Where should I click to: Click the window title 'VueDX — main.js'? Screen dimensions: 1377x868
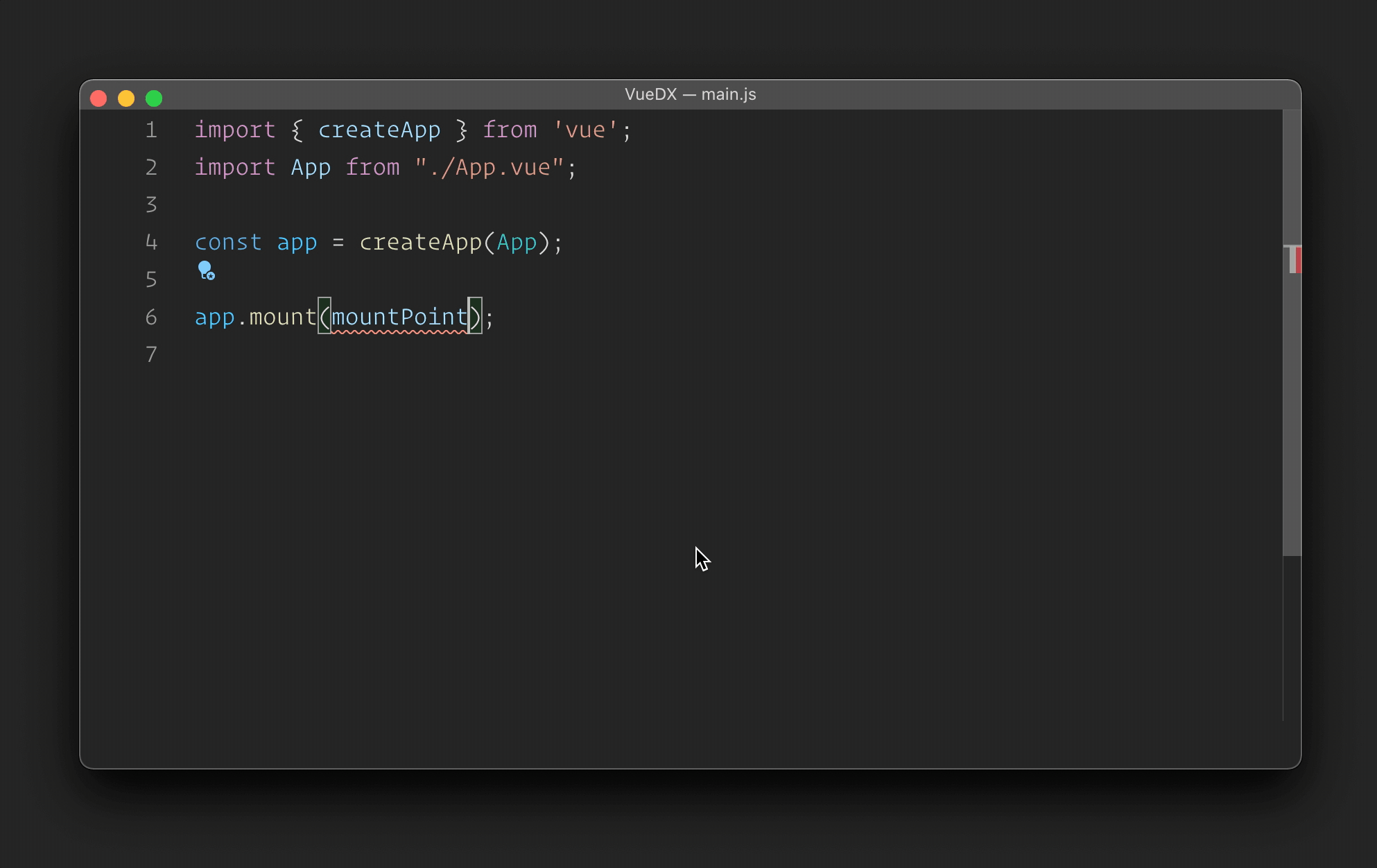[x=690, y=94]
